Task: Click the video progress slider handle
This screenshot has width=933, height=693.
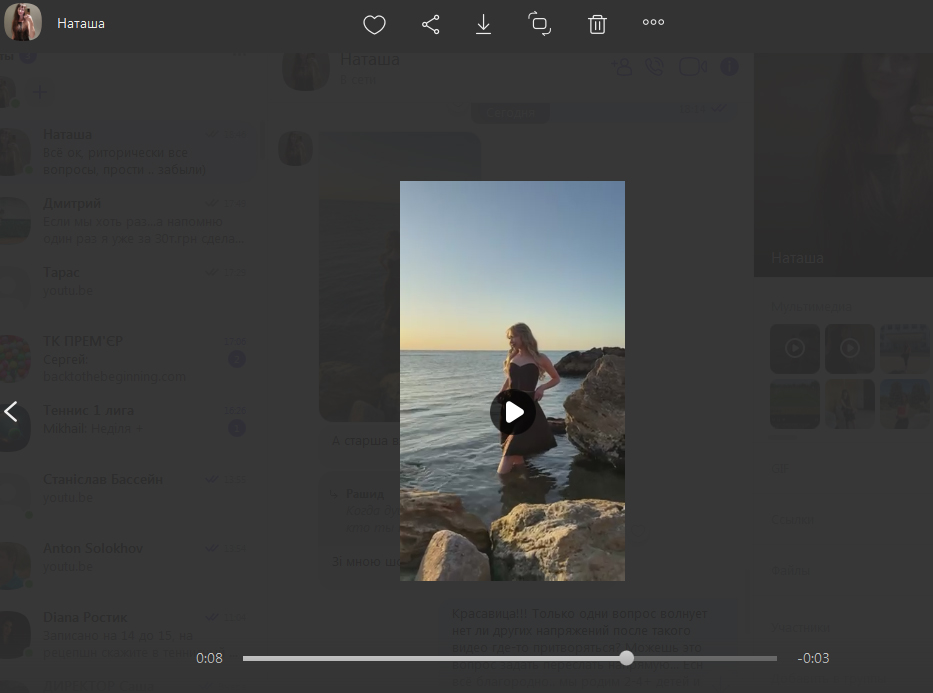Action: click(x=626, y=658)
